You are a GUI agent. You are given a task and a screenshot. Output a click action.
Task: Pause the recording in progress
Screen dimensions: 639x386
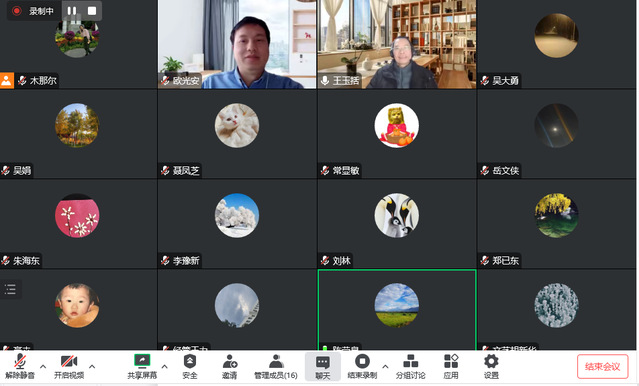pos(72,11)
